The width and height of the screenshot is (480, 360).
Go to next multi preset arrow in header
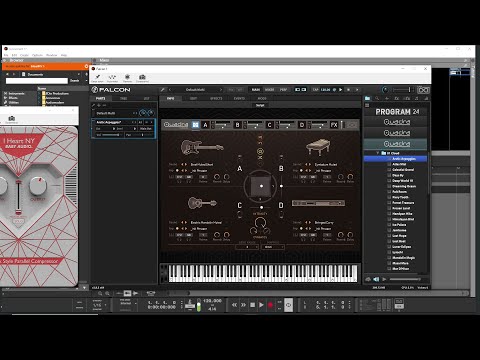pos(220,90)
